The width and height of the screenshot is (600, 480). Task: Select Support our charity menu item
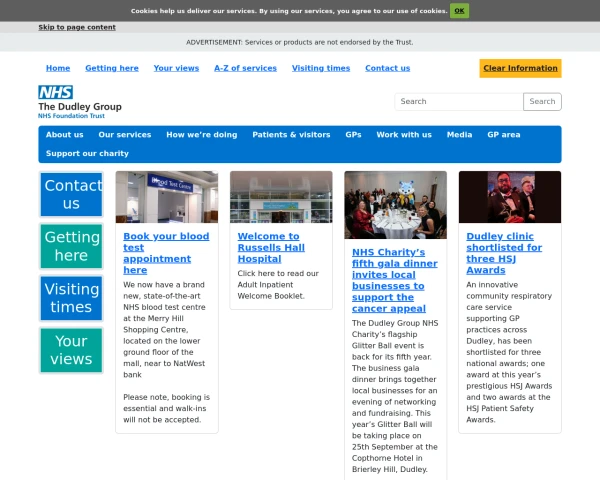tap(87, 153)
